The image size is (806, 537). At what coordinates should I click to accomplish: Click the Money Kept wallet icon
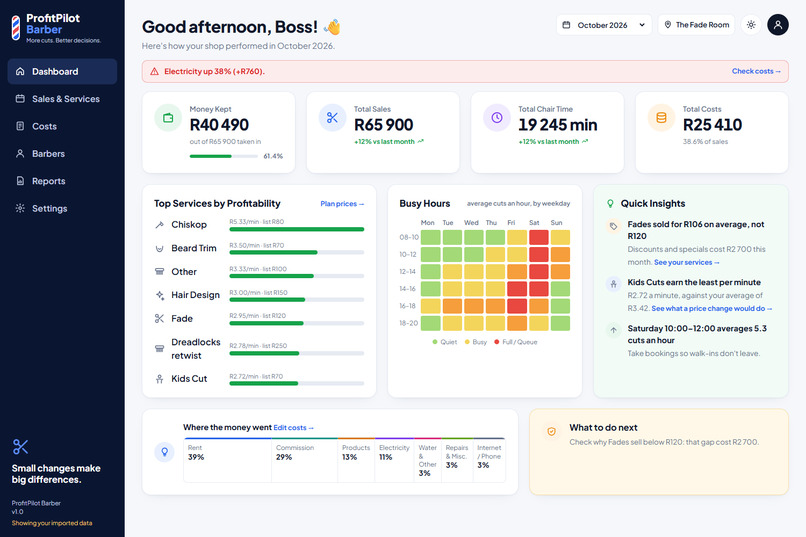(x=168, y=118)
